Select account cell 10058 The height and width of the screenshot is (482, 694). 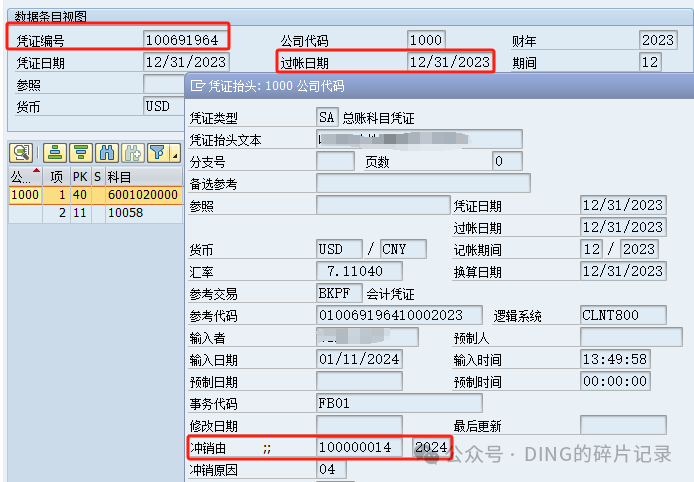pyautogui.click(x=143, y=213)
